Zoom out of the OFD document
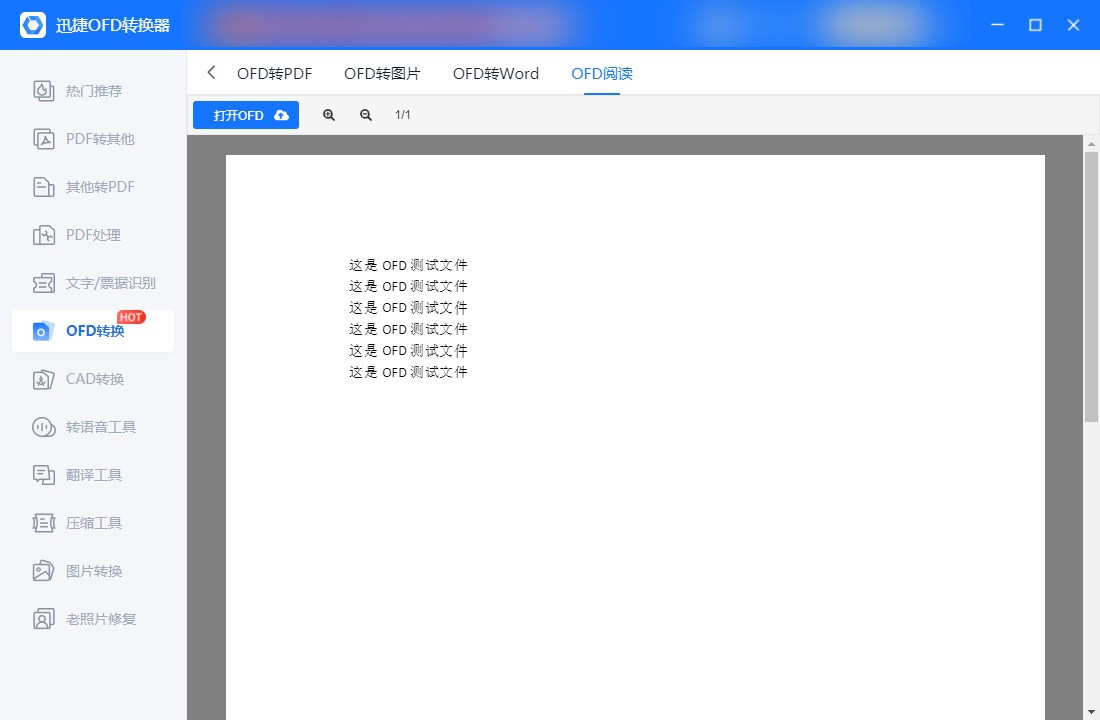This screenshot has width=1100, height=720. coord(366,115)
